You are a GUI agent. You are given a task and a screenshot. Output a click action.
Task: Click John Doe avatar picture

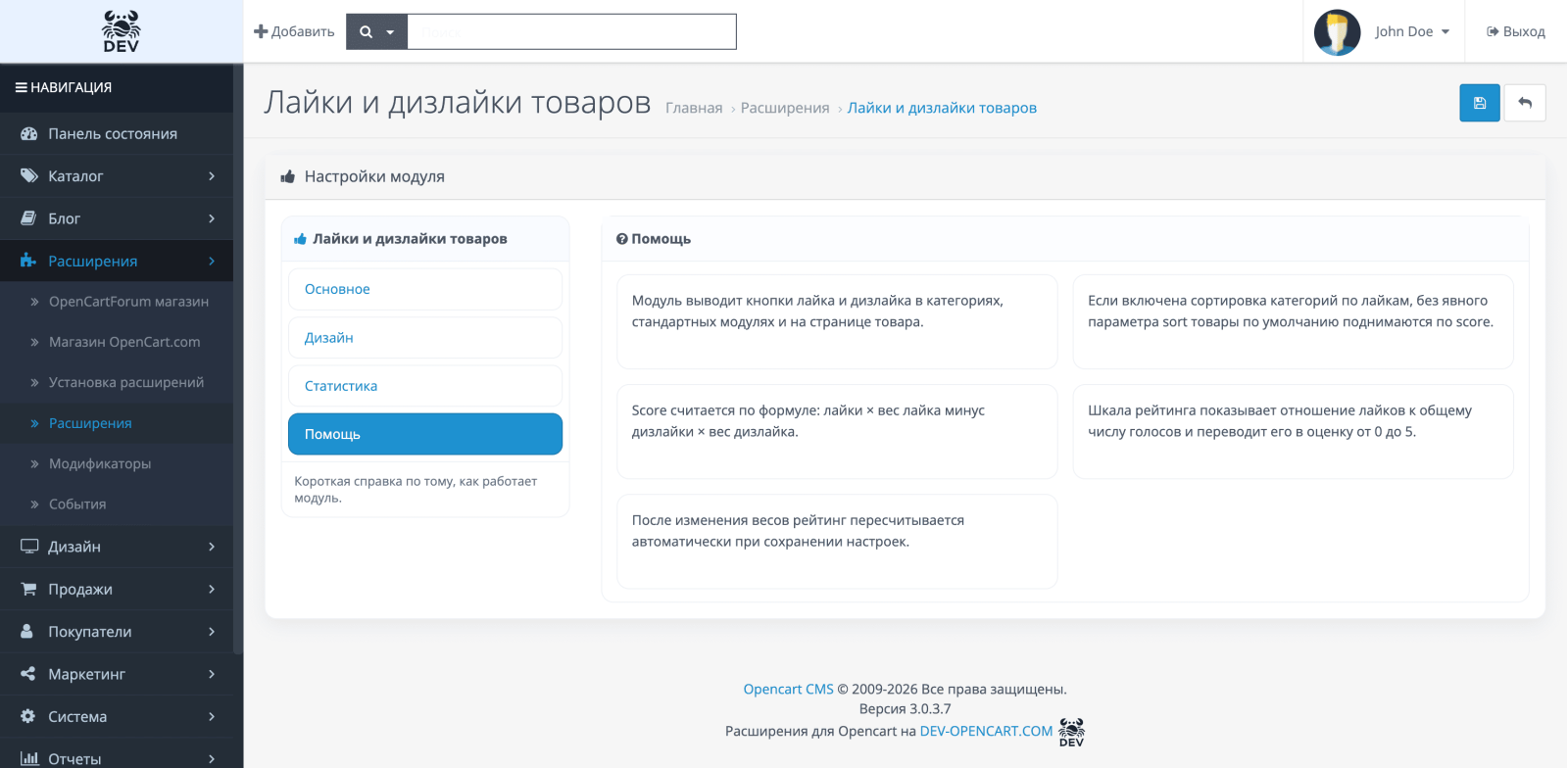point(1337,31)
